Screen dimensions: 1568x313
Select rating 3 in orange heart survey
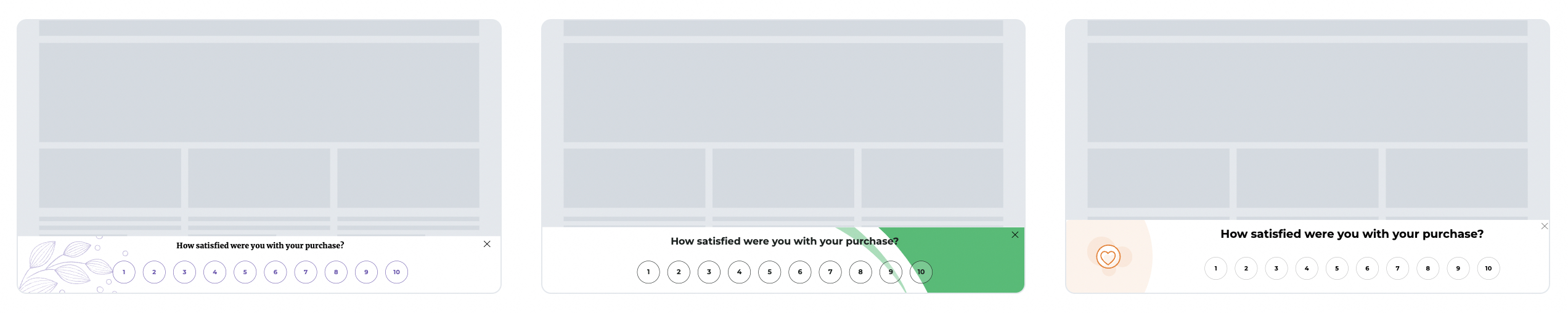tap(1276, 268)
